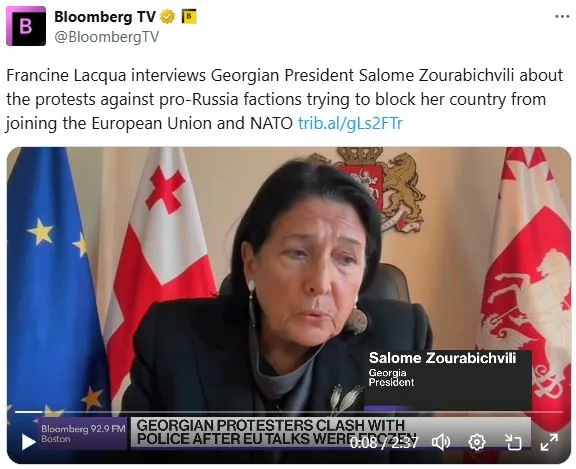This screenshot has height=469, width=576.
Task: Open the picture-in-picture mini player
Action: 513,442
